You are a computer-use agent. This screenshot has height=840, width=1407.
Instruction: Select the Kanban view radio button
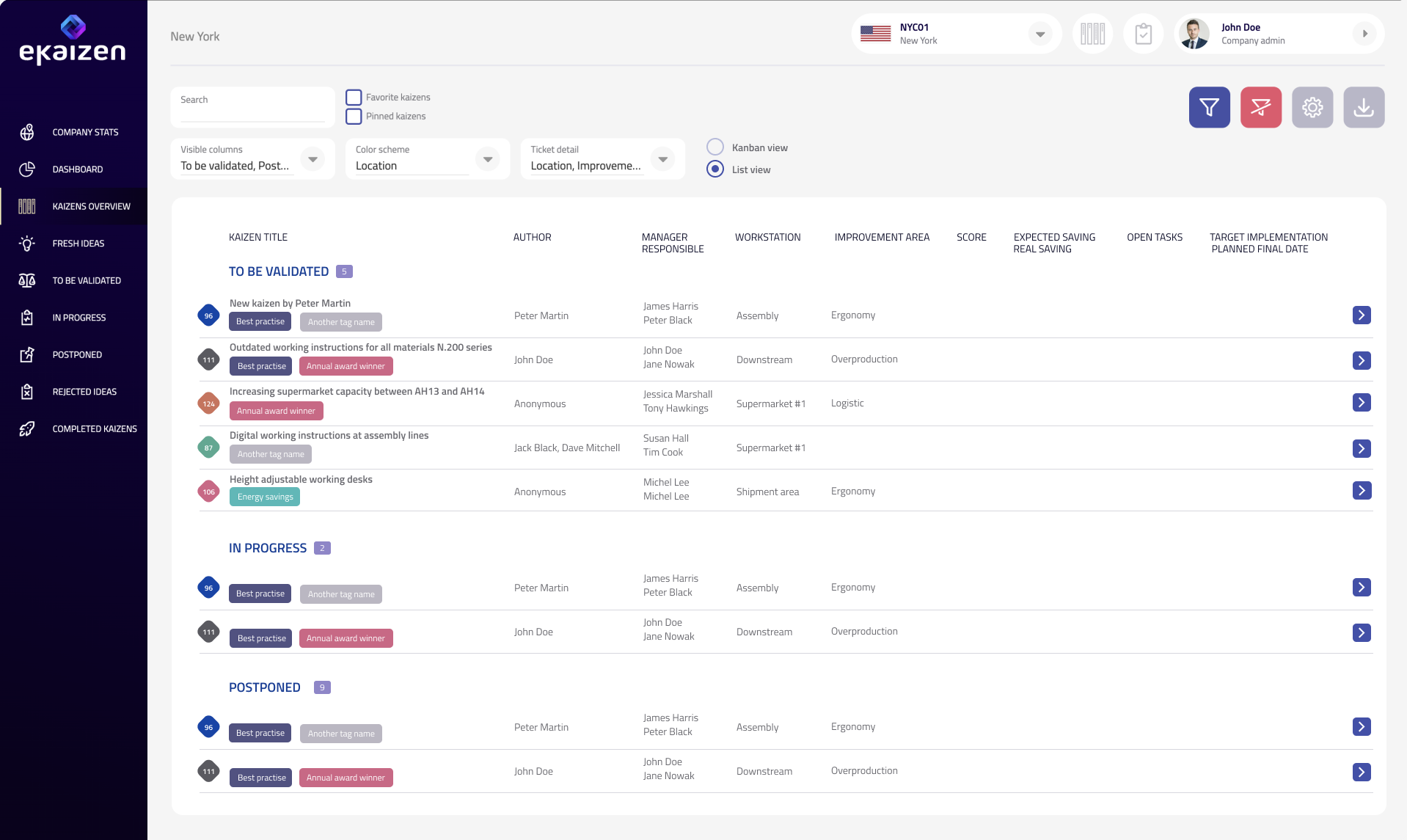pyautogui.click(x=715, y=147)
